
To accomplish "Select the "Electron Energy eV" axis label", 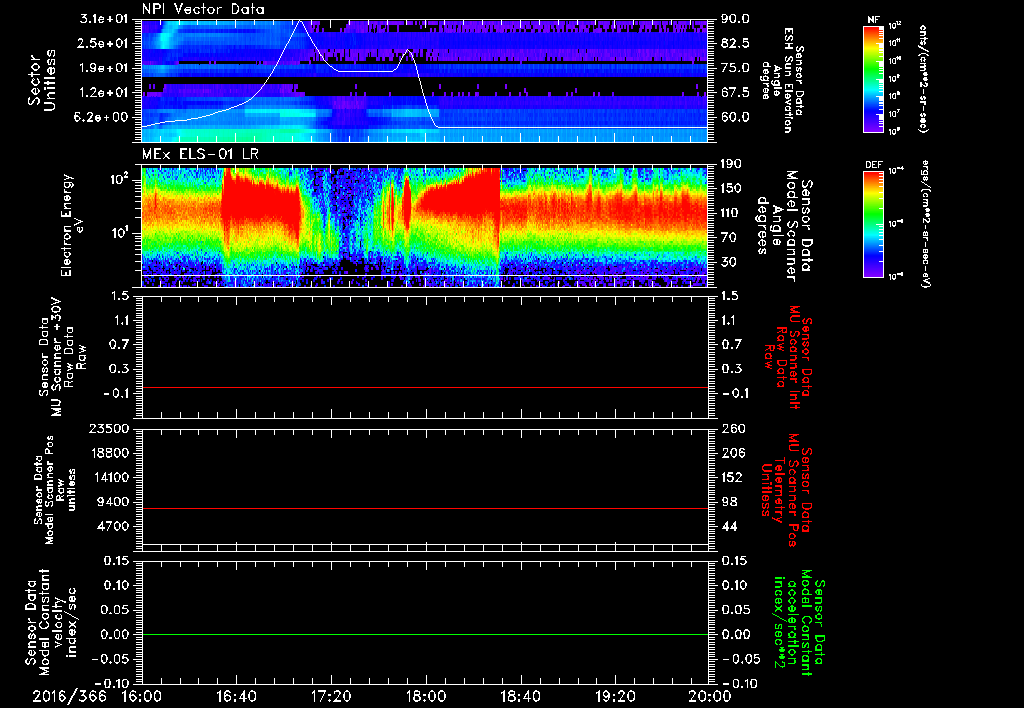I will [73, 225].
